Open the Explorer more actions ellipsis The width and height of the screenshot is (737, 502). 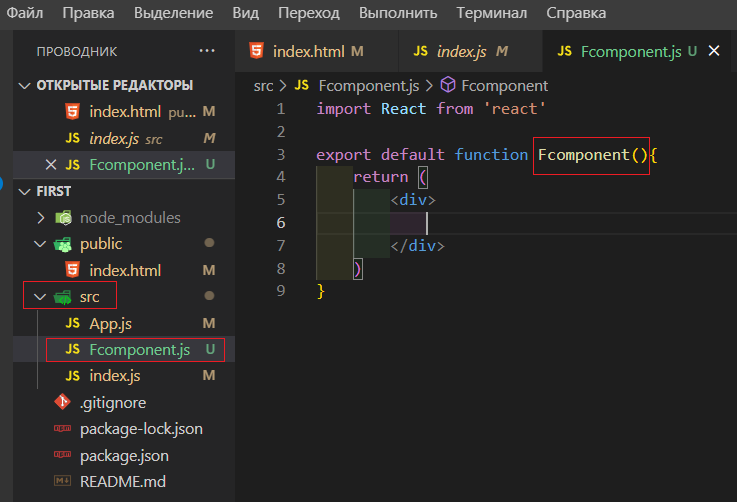(x=207, y=51)
